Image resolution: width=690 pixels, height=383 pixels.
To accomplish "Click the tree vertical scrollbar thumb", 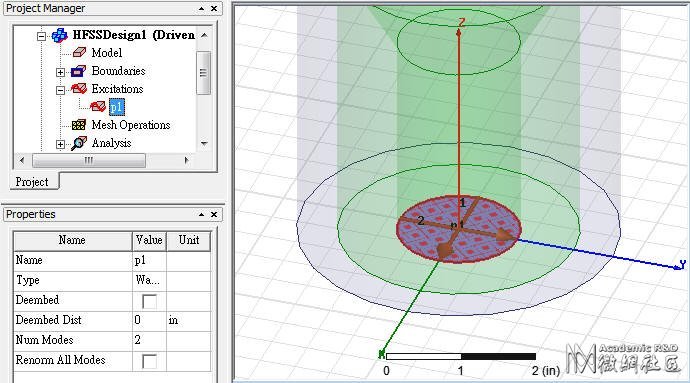I will 203,73.
